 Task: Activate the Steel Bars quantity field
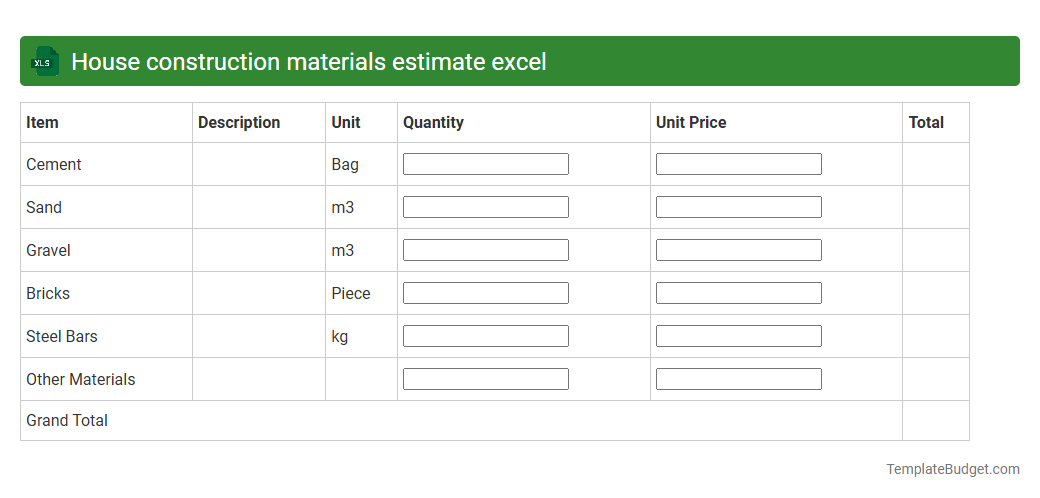486,336
